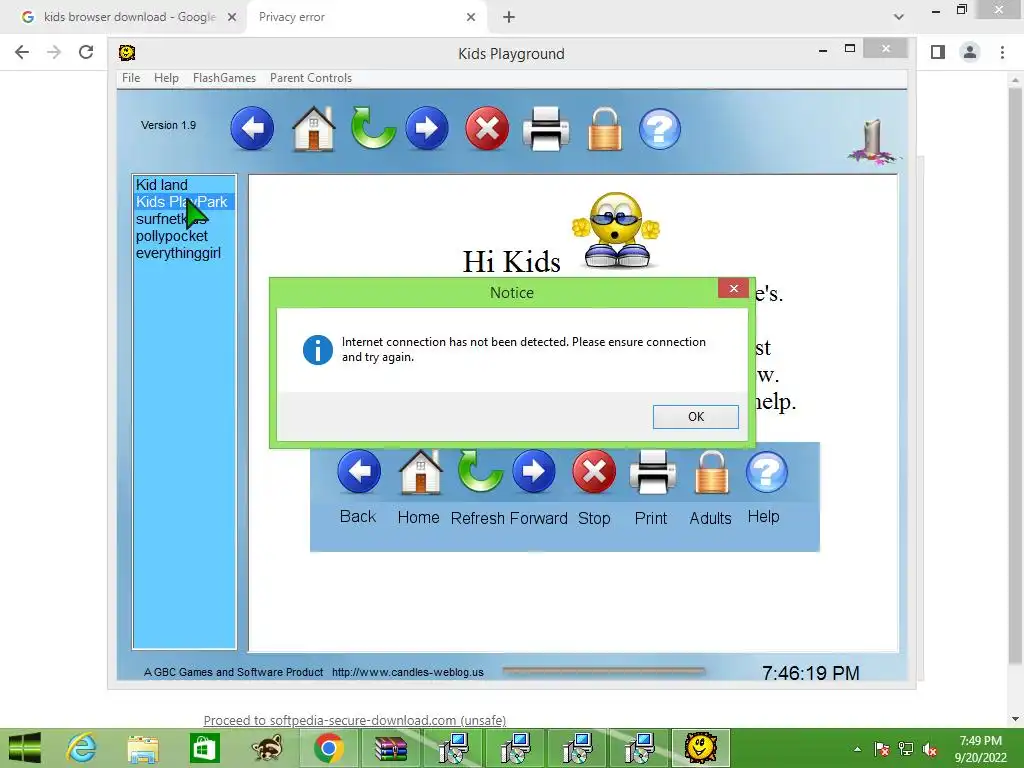The image size is (1024, 768).
Task: Click the raccoon app icon in taskbar
Action: [x=266, y=748]
